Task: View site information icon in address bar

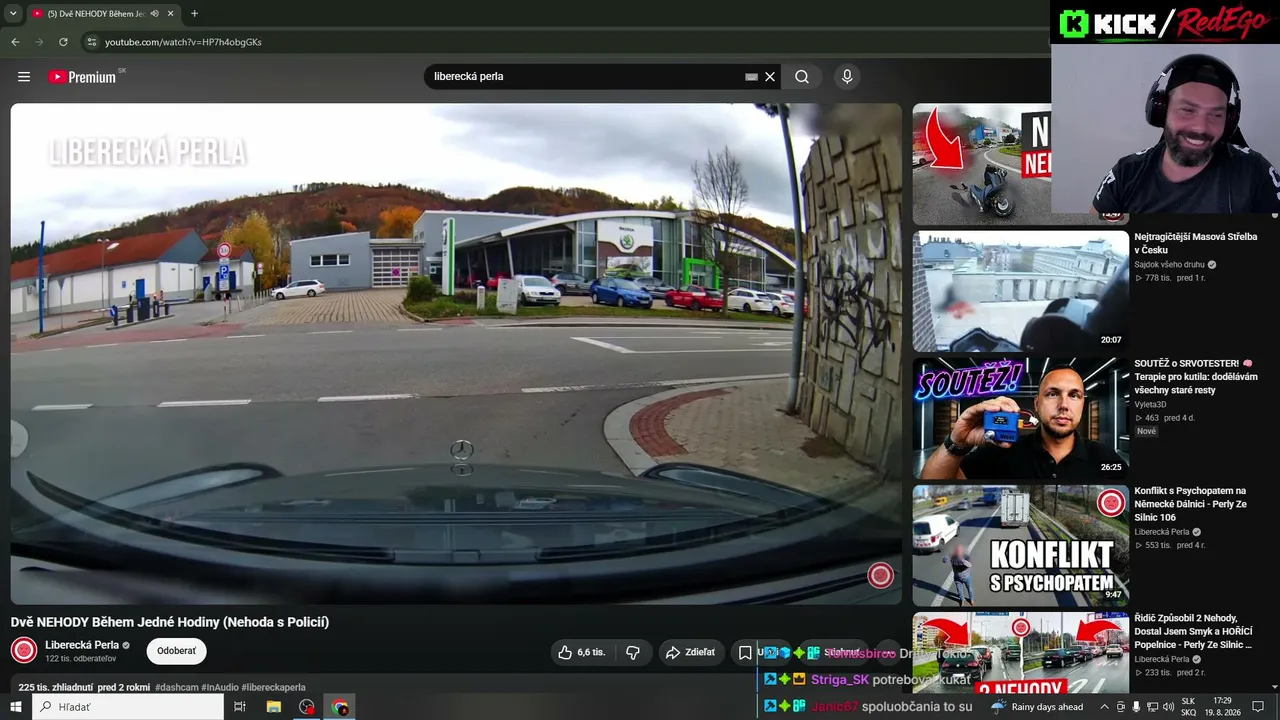Action: (92, 42)
